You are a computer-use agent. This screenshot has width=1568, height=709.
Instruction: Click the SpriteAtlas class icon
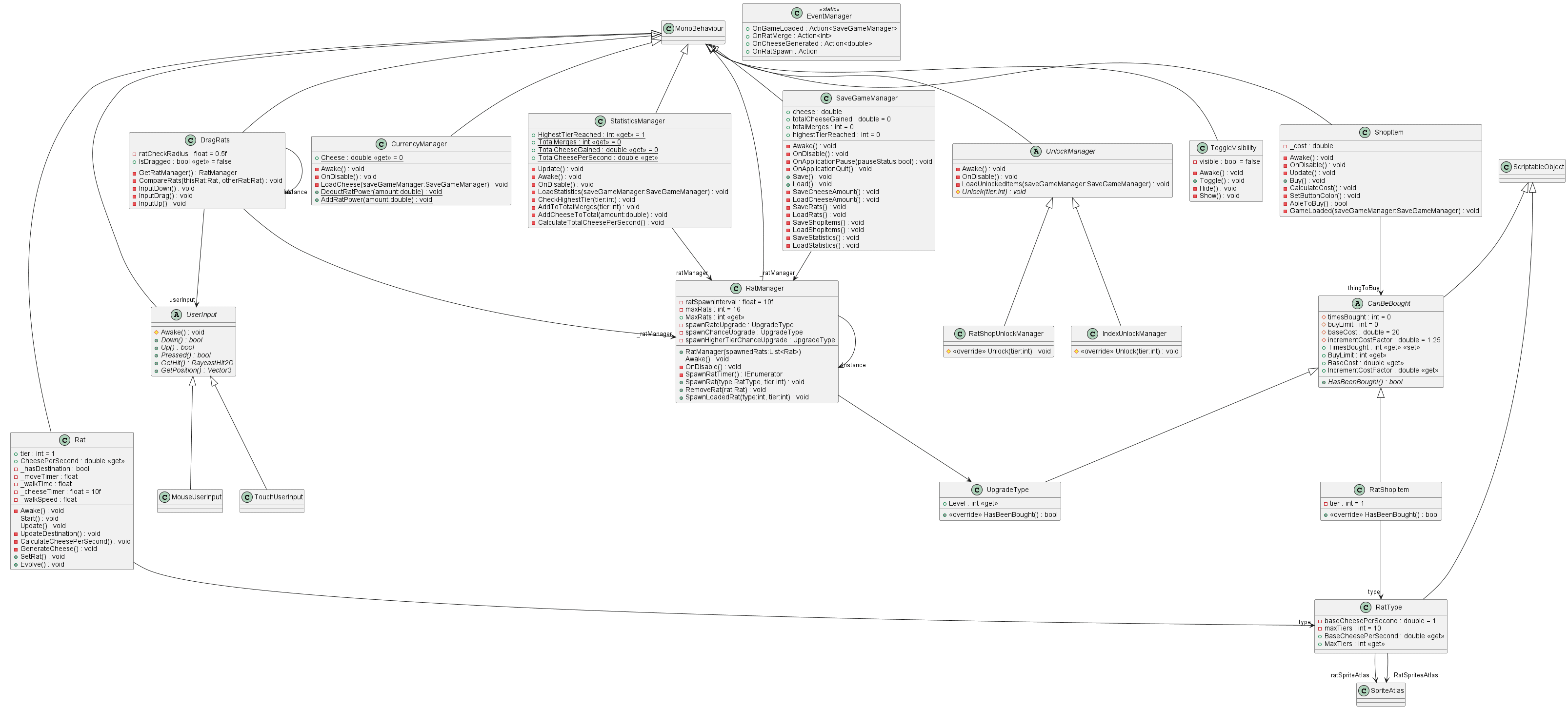click(x=1364, y=691)
